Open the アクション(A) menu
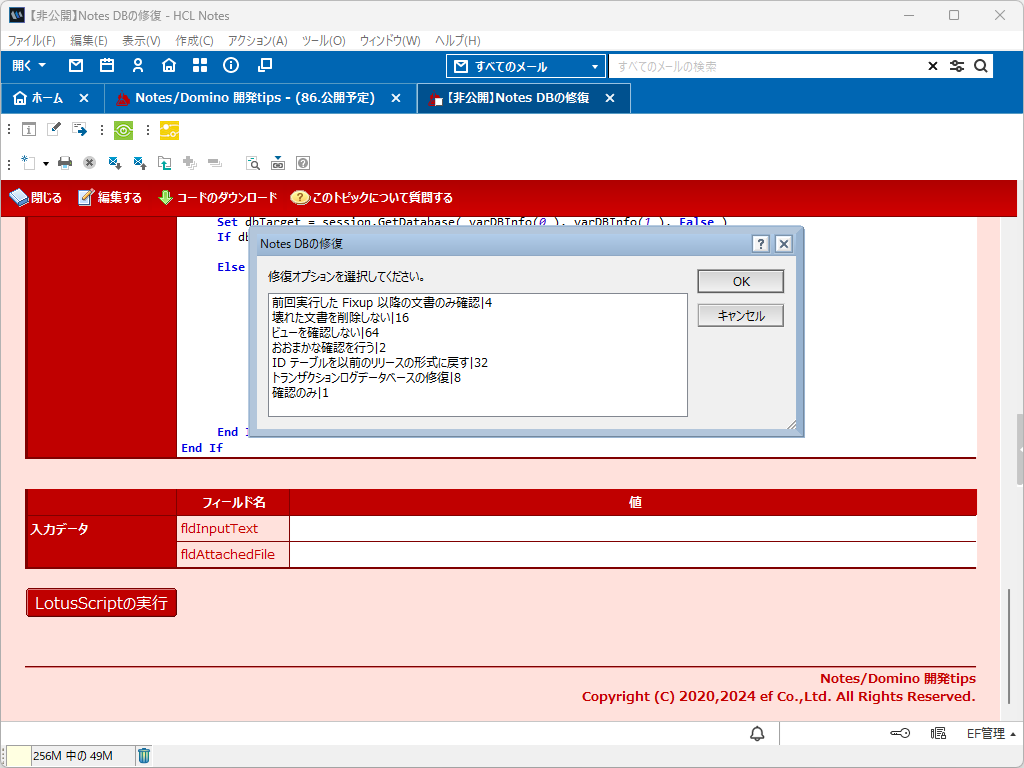 coord(257,41)
